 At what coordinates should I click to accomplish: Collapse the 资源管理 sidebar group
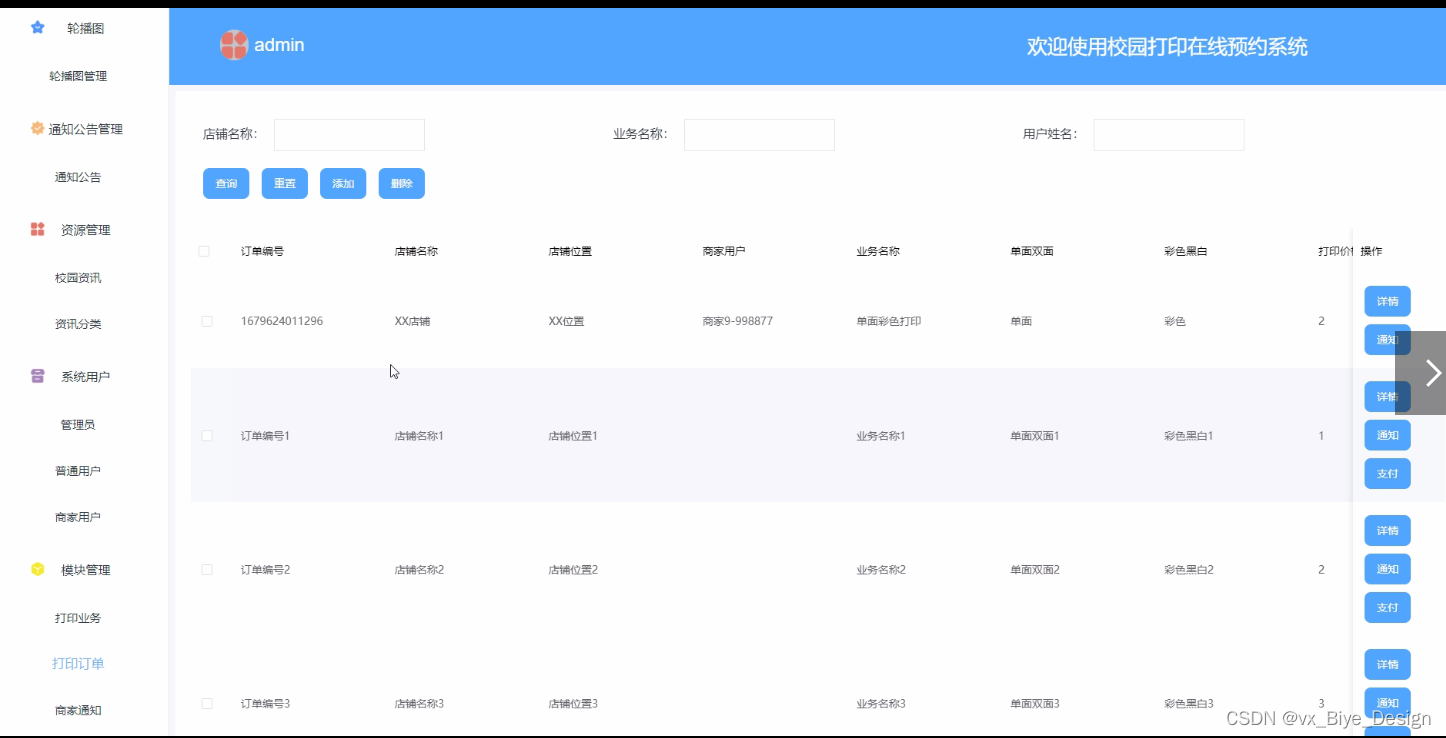tap(84, 229)
